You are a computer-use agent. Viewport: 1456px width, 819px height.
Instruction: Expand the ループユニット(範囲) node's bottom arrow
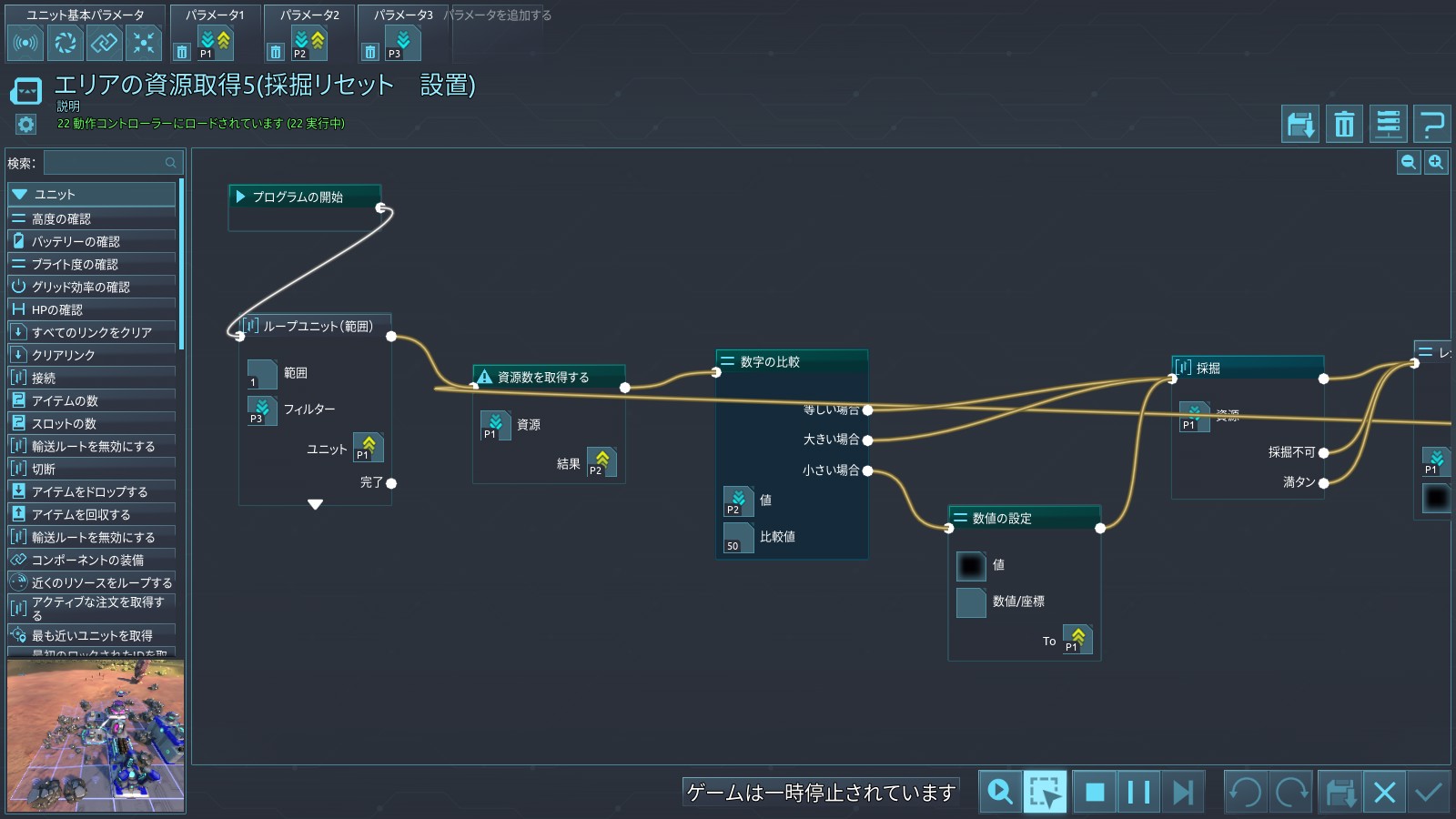point(315,504)
